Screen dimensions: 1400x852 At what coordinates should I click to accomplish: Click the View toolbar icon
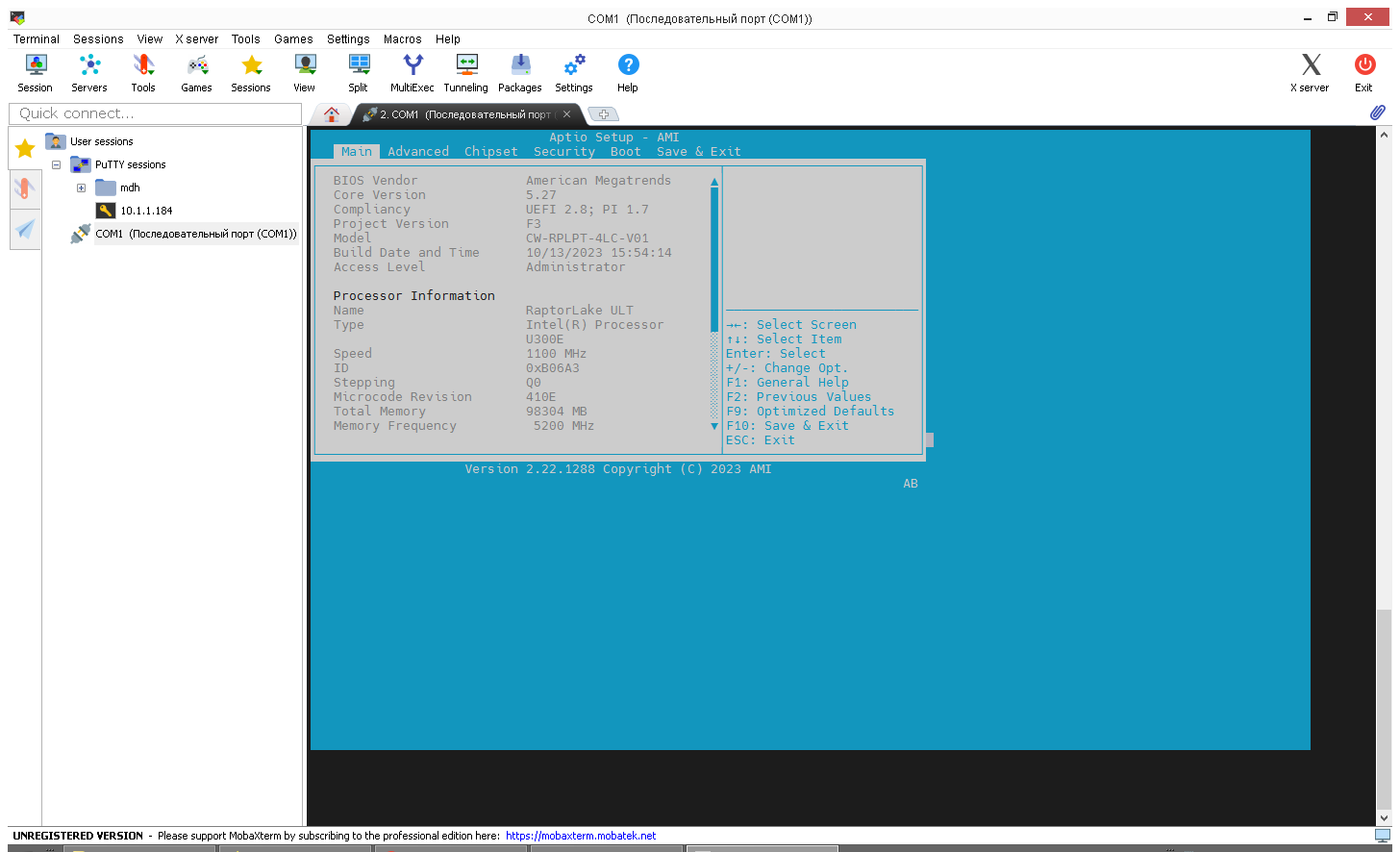305,73
